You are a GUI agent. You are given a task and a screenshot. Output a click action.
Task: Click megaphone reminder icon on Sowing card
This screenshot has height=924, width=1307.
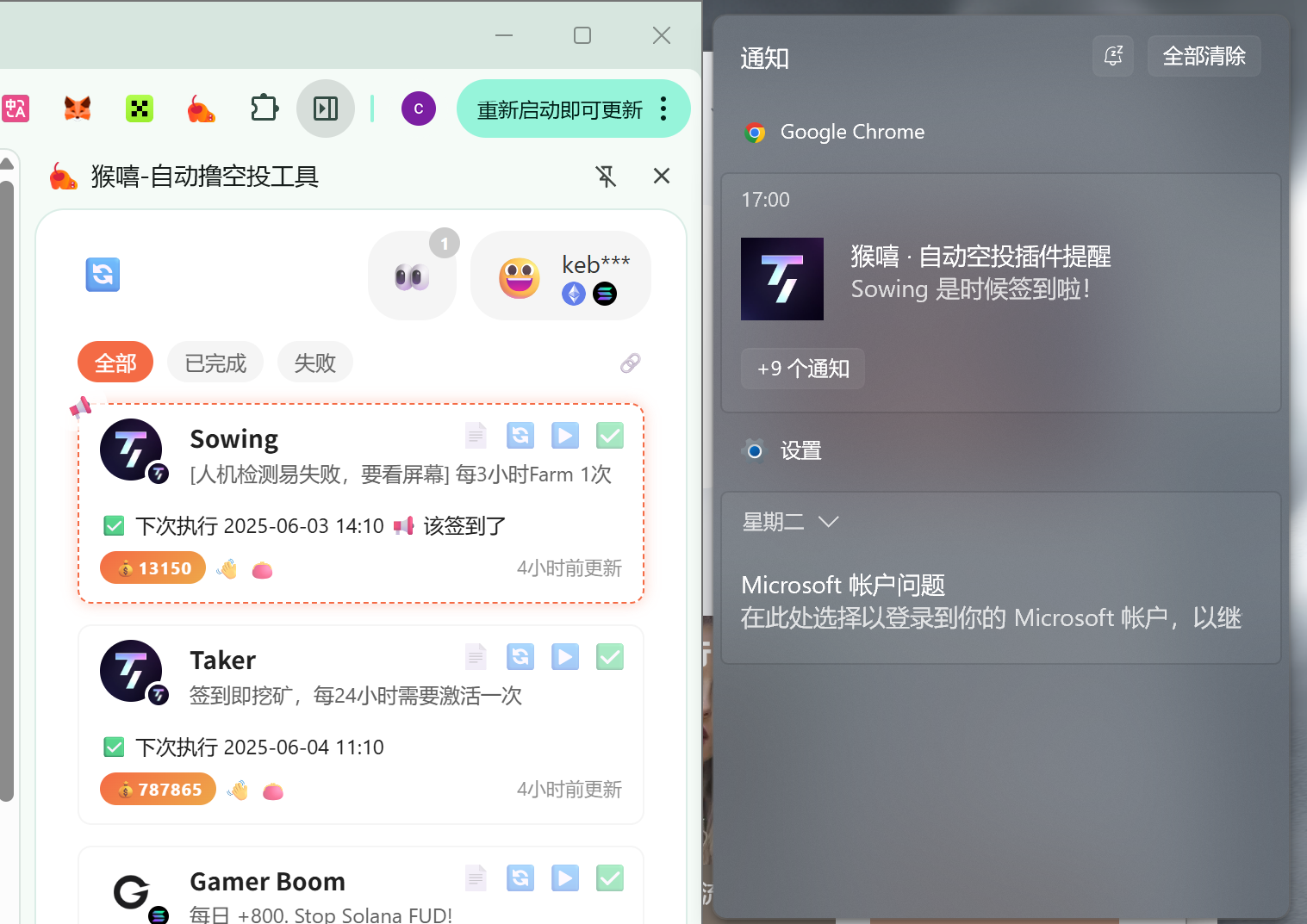click(x=403, y=525)
